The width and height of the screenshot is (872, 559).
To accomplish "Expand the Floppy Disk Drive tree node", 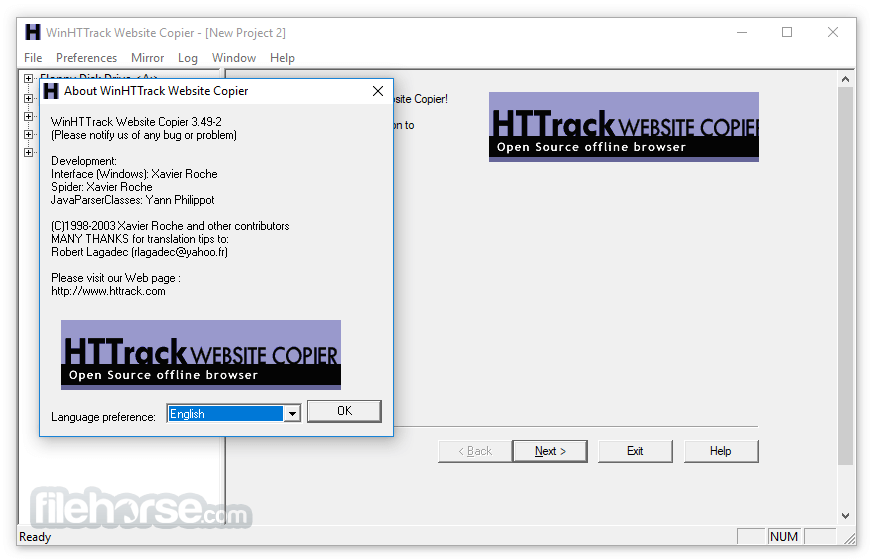I will click(28, 78).
